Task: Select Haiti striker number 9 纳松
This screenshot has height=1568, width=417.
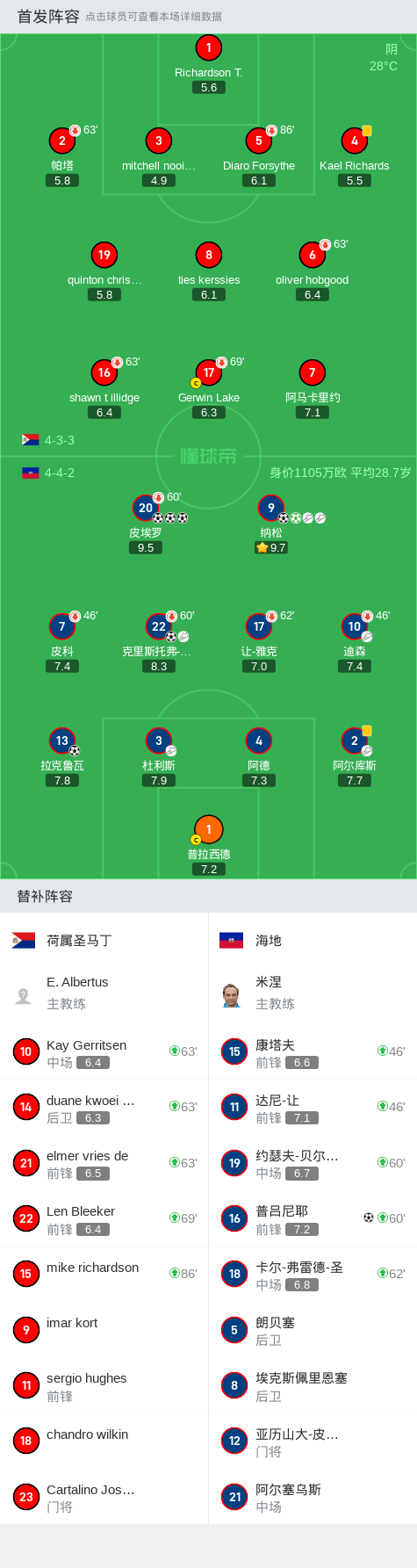Action: pyautogui.click(x=271, y=508)
